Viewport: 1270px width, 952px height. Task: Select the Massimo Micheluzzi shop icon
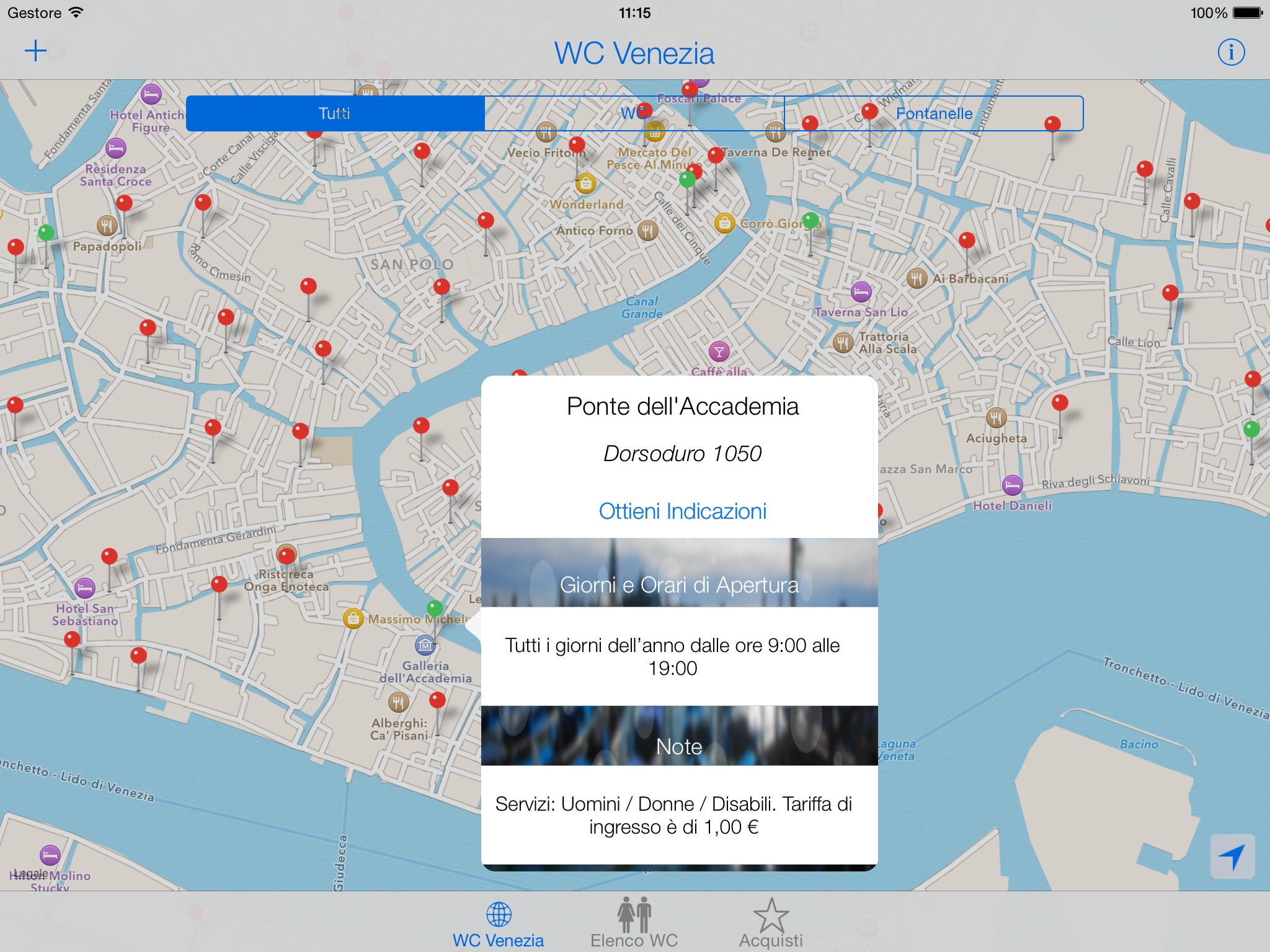(353, 618)
